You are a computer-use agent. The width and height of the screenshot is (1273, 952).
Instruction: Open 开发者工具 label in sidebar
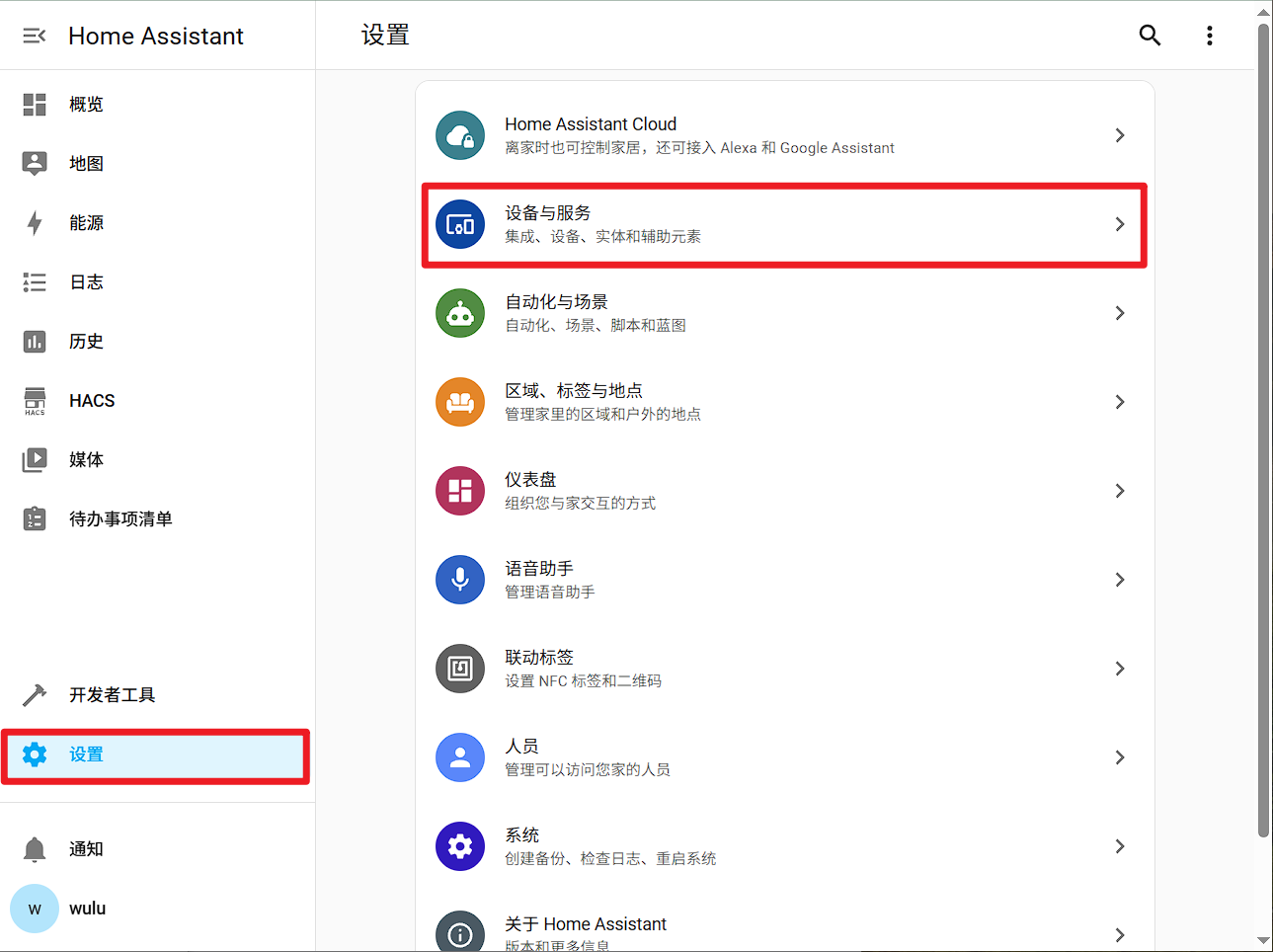pyautogui.click(x=112, y=695)
